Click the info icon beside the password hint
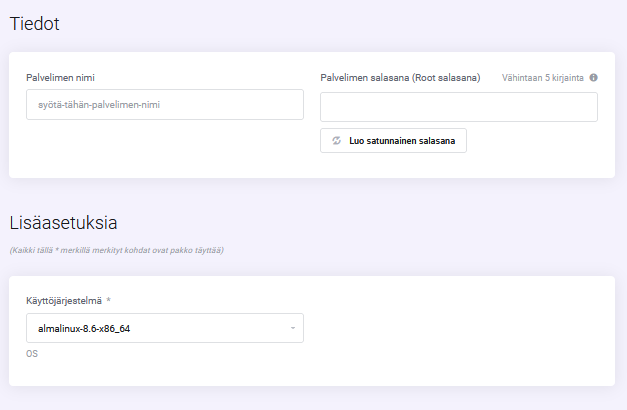Image resolution: width=627 pixels, height=410 pixels. click(593, 77)
